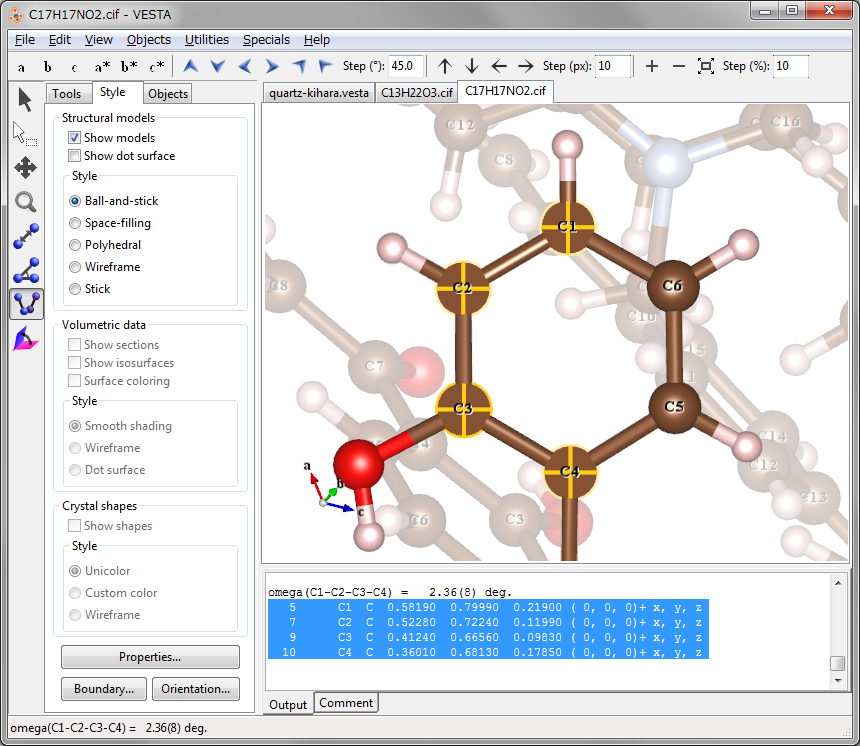This screenshot has height=746, width=860.
Task: Open the Utilities menu
Action: [205, 40]
